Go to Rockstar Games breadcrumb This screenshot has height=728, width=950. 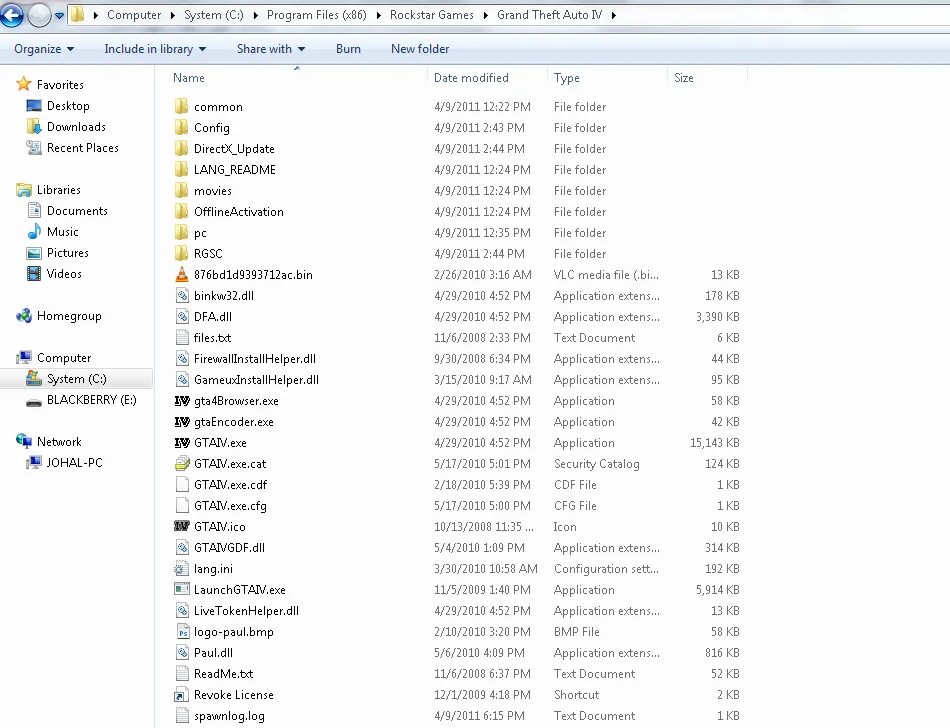(431, 15)
